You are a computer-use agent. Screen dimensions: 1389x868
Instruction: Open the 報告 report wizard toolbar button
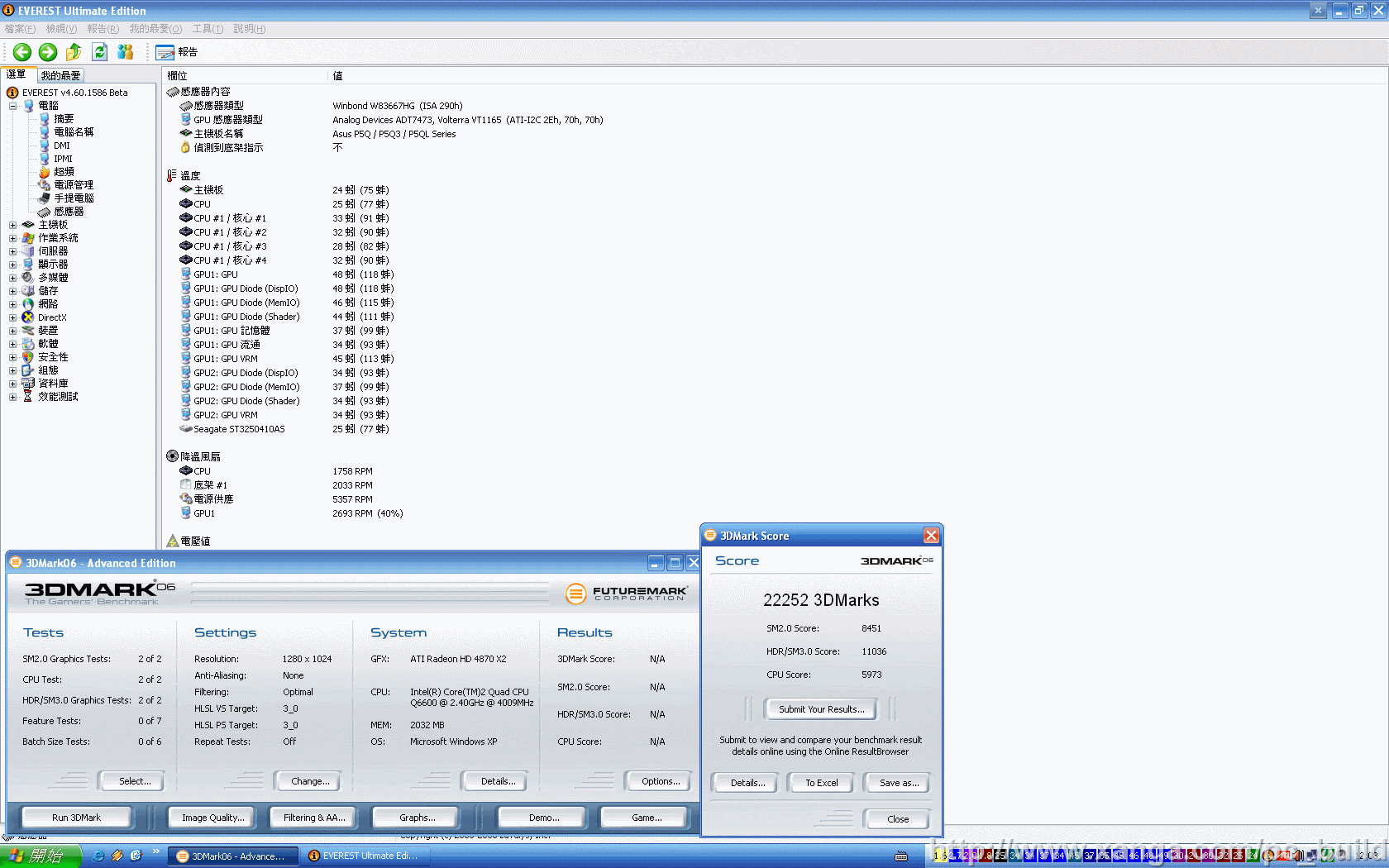[x=177, y=52]
